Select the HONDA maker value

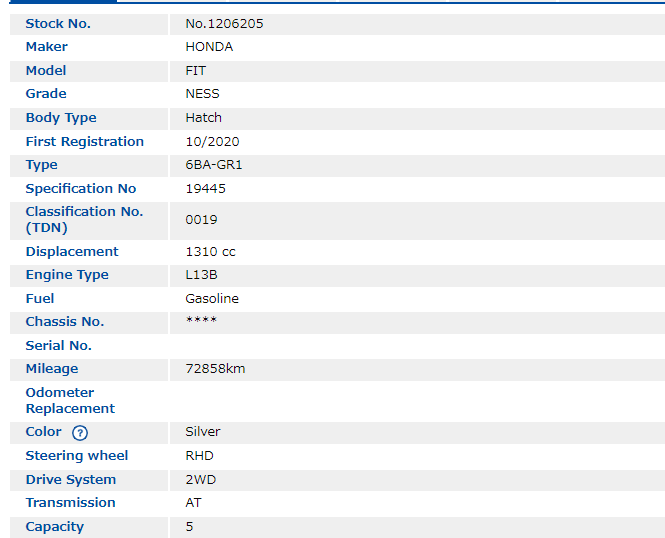tap(209, 47)
